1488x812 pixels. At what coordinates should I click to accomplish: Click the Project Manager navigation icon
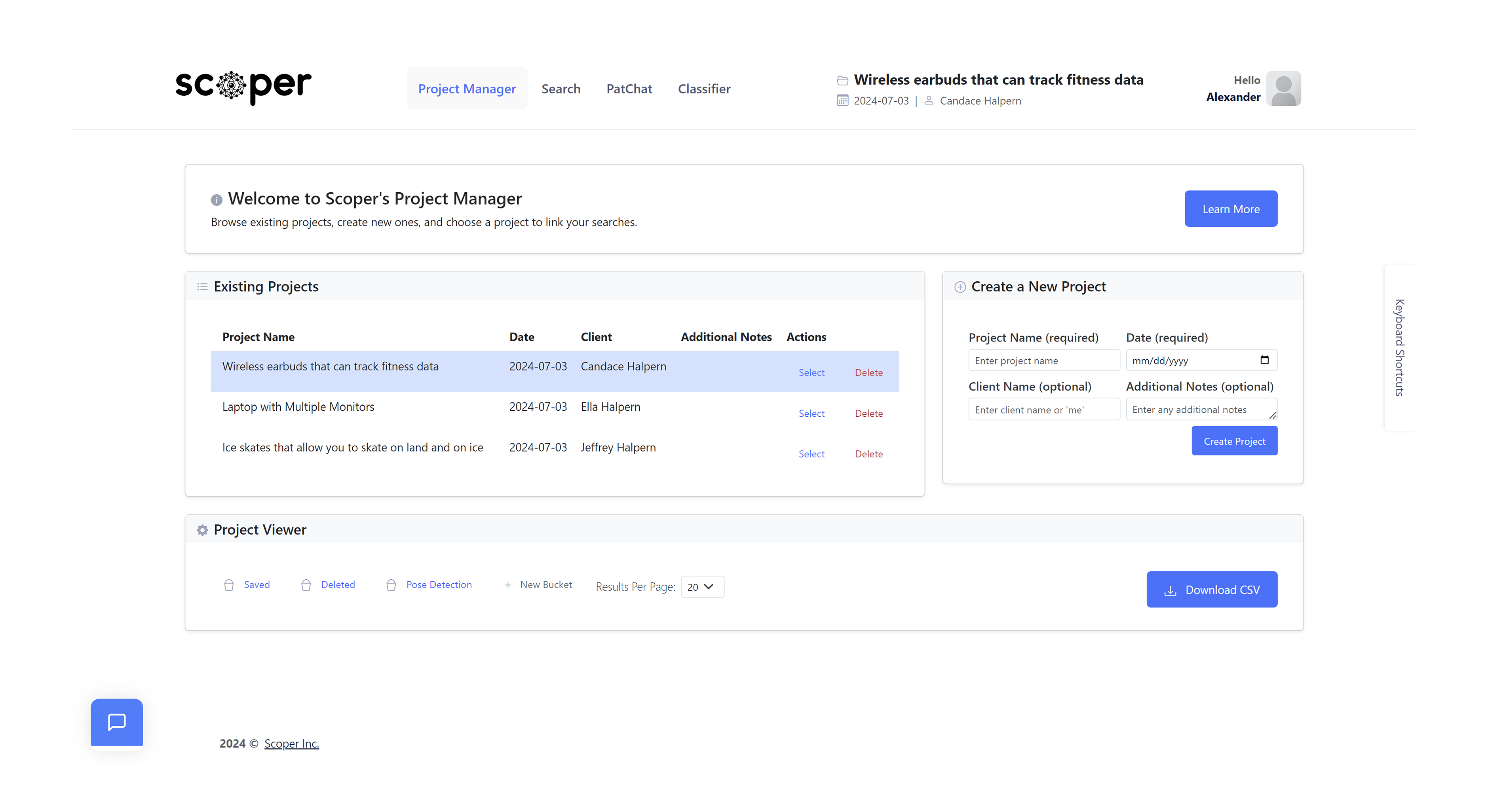(467, 88)
